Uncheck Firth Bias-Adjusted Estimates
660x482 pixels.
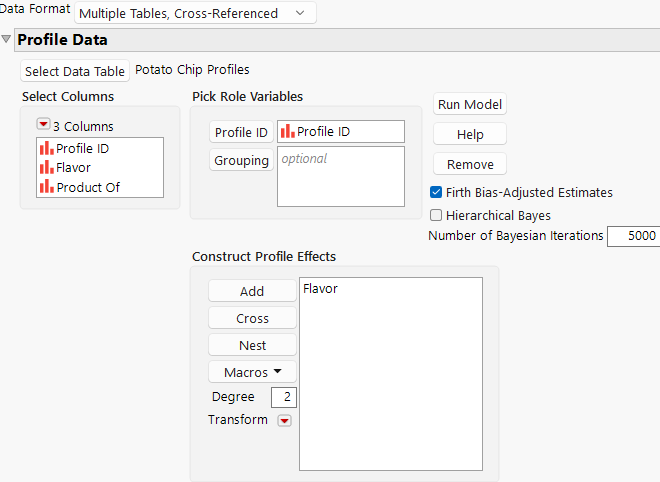point(436,192)
